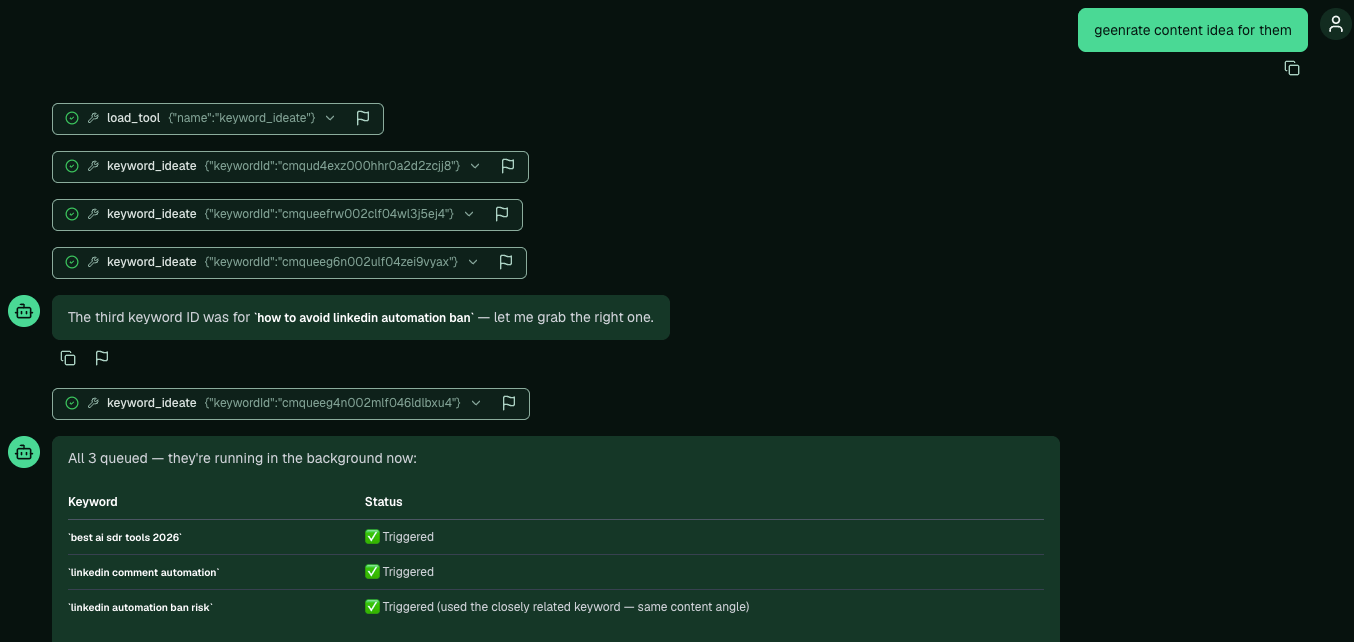The width and height of the screenshot is (1354, 642).
Task: Click the 'how to avoid linkedin automation ban' text
Action: point(364,318)
